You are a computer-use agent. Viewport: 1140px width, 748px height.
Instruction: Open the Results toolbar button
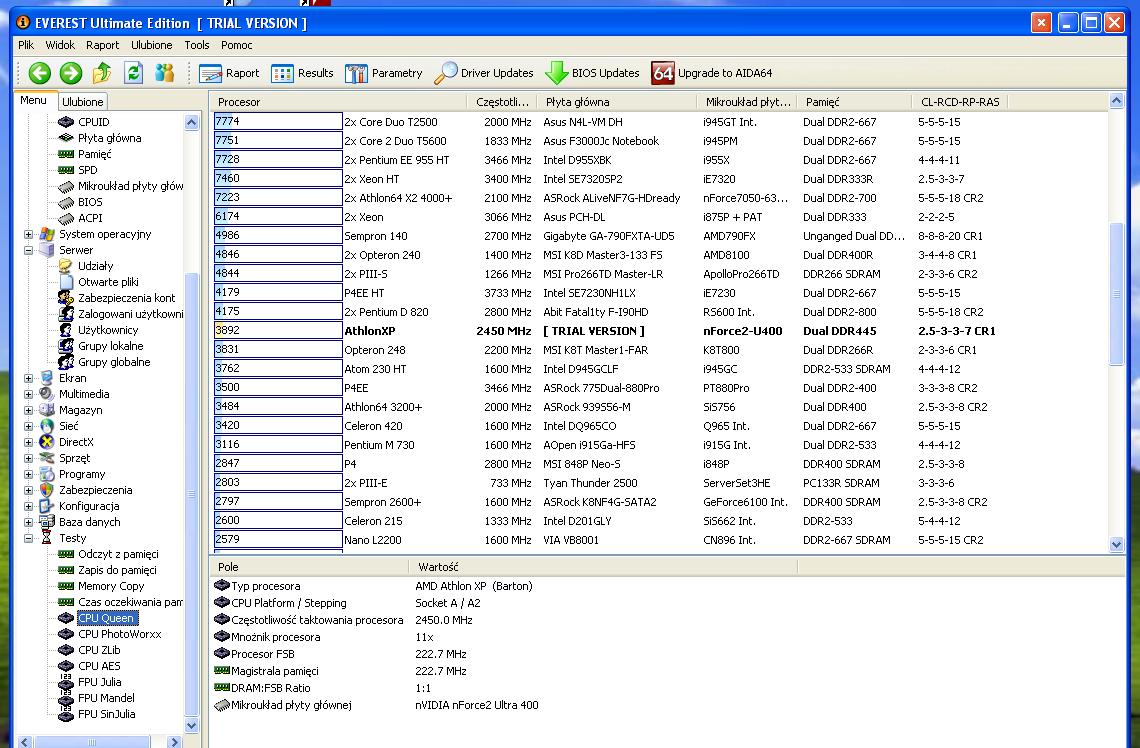[x=302, y=73]
